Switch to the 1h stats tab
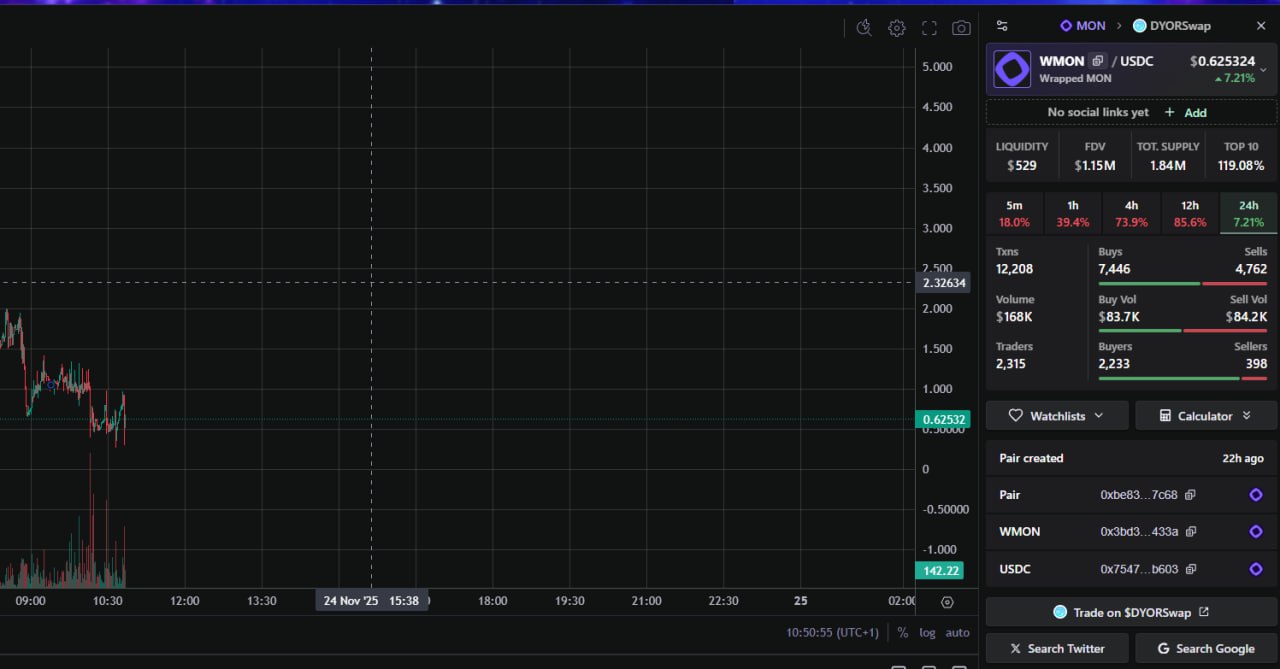This screenshot has height=669, width=1280. (1072, 213)
